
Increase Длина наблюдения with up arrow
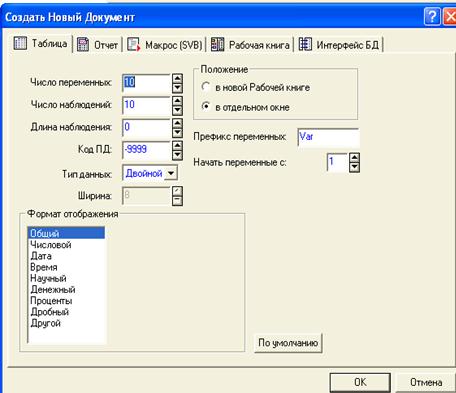[177, 123]
